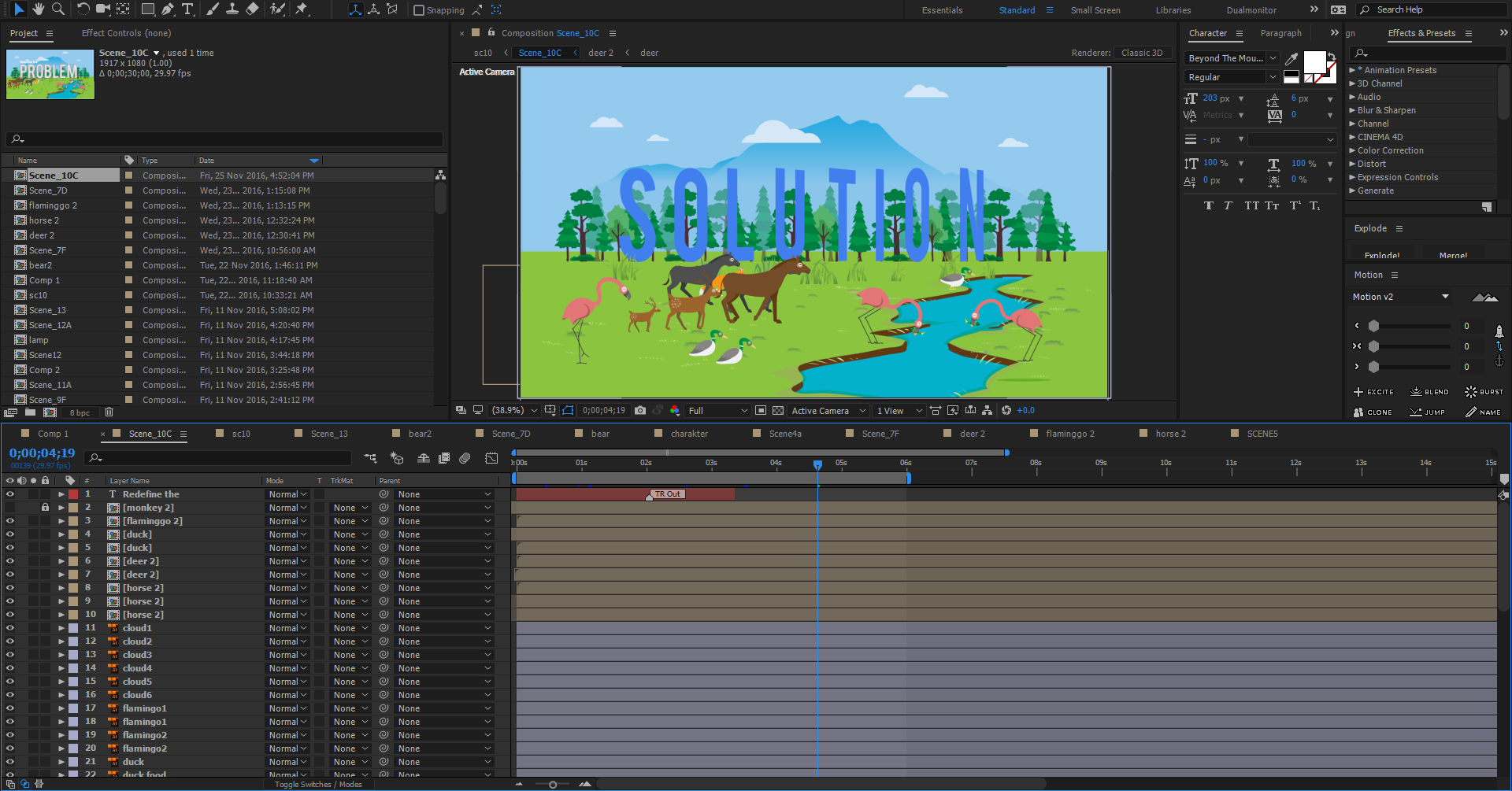1512x791 pixels.
Task: Select the Zoom magnifier tool
Action: coord(57,9)
